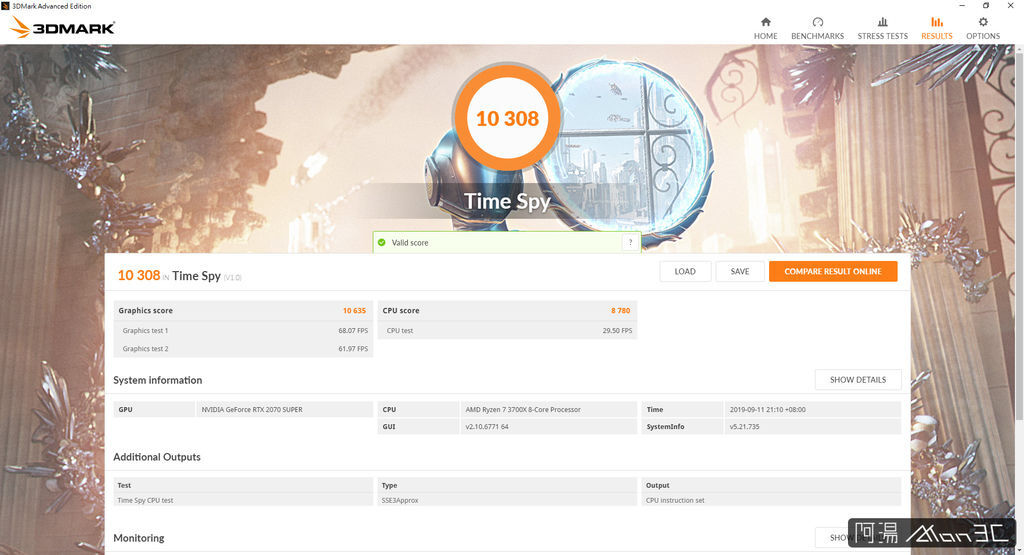Open the Results bar chart icon
1024x555 pixels.
[x=936, y=22]
